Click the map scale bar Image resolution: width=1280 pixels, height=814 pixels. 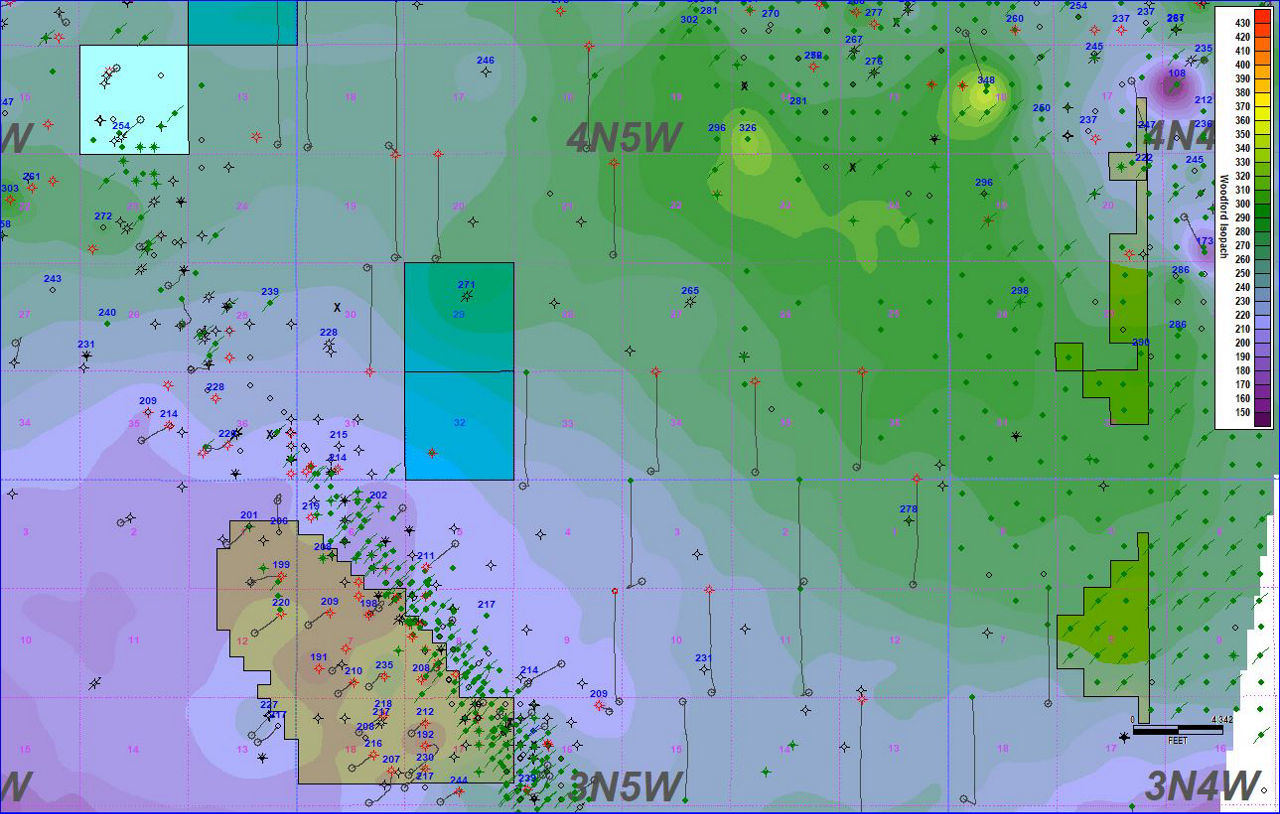[1177, 730]
